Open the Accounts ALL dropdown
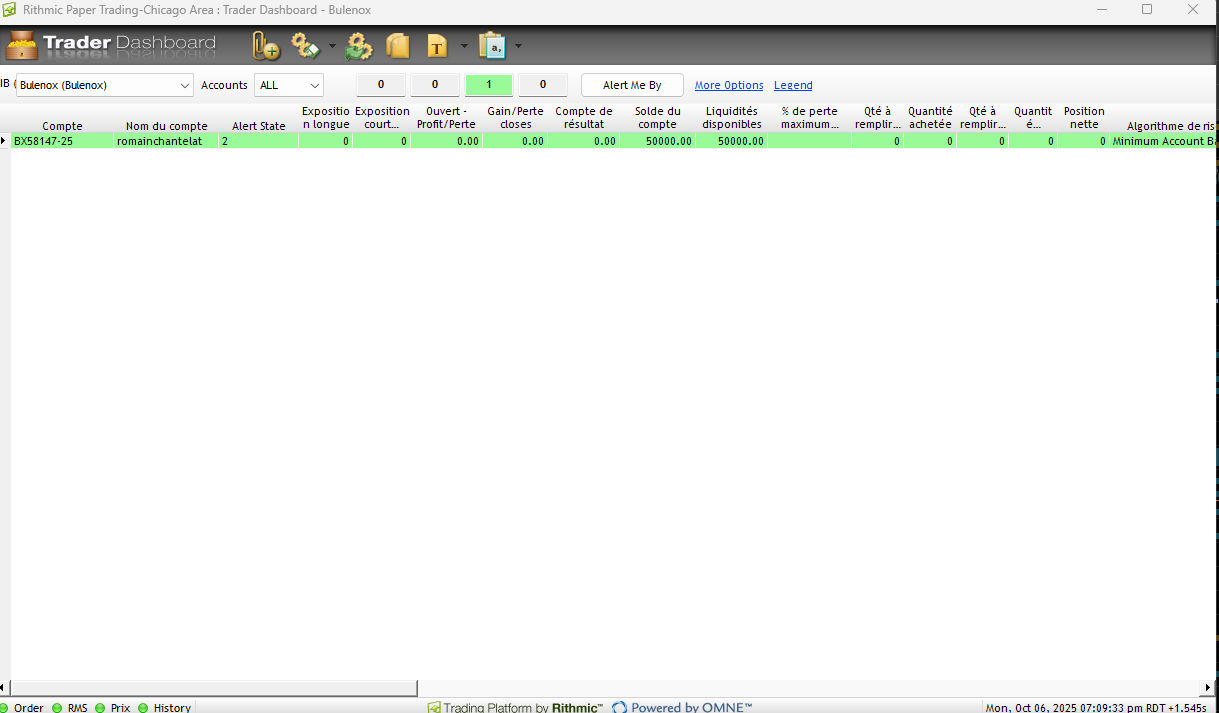This screenshot has width=1219, height=713. (x=289, y=85)
